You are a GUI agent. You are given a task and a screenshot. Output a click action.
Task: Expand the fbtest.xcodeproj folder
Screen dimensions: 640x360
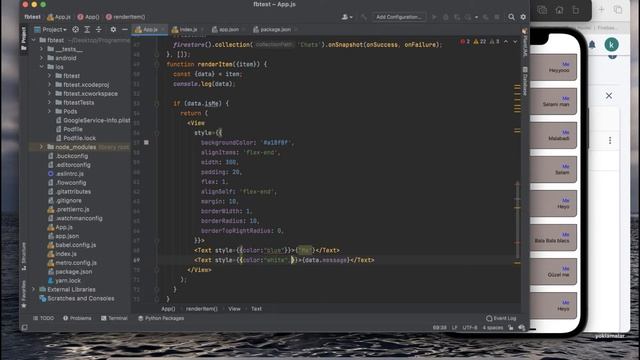pyautogui.click(x=49, y=84)
